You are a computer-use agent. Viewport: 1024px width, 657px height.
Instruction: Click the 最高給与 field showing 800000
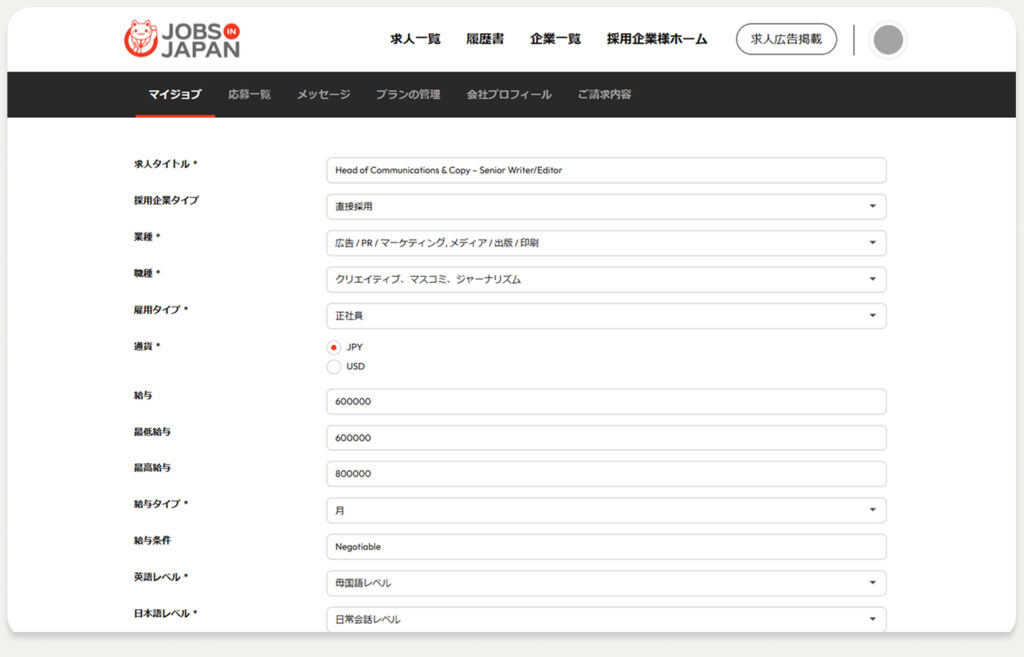click(606, 473)
